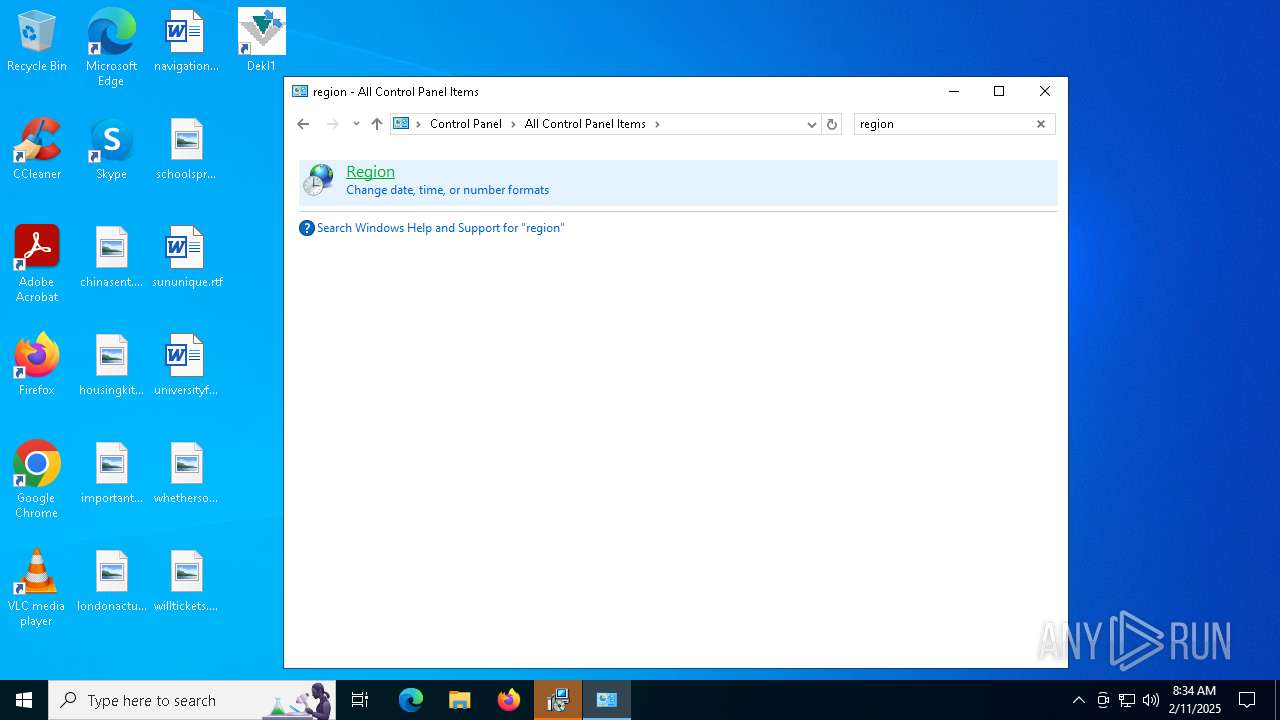
Task: Open the address bar history dropdown
Action: pos(812,124)
